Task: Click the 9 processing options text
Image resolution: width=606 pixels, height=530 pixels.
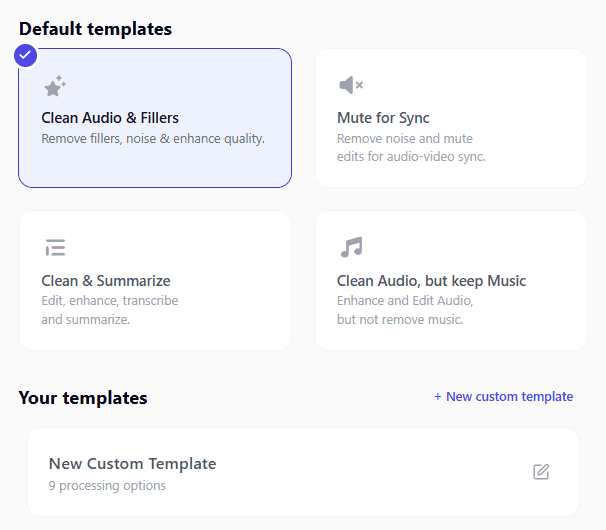Action: [107, 486]
